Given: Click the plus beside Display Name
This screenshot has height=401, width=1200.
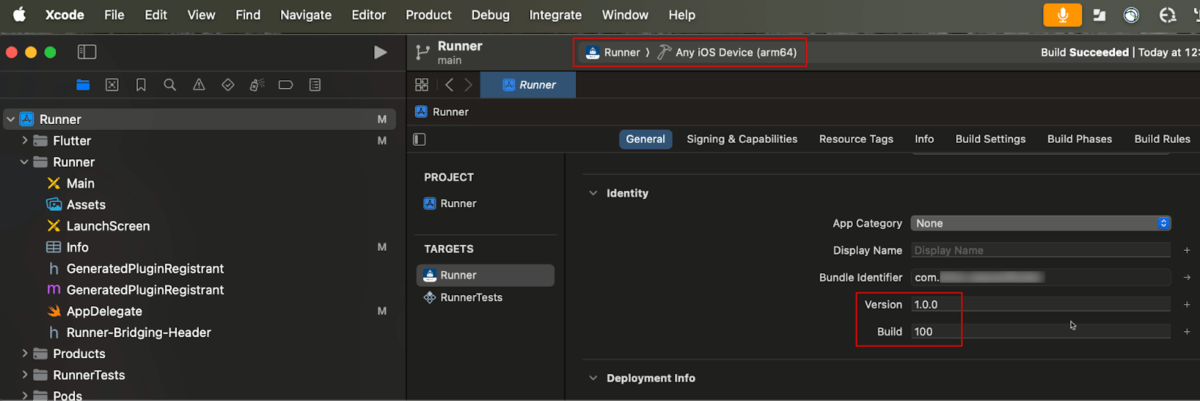Looking at the screenshot, I should point(1187,250).
